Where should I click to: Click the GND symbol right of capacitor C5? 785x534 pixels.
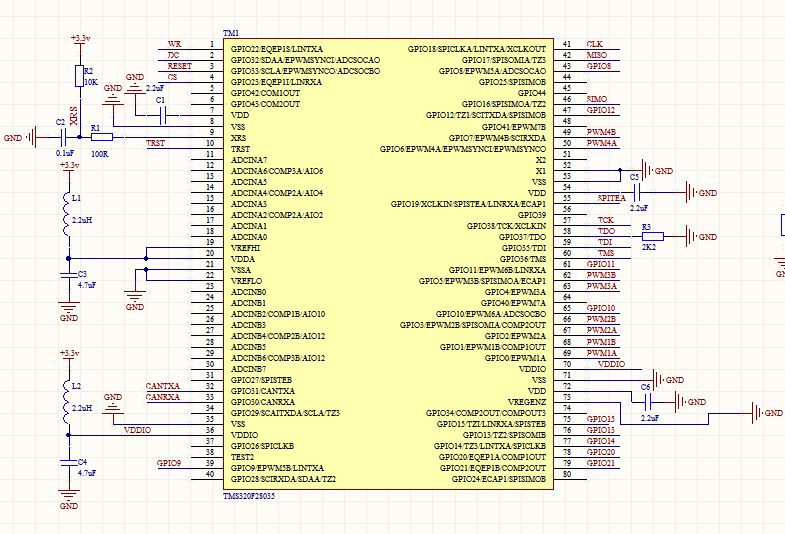coord(701,192)
